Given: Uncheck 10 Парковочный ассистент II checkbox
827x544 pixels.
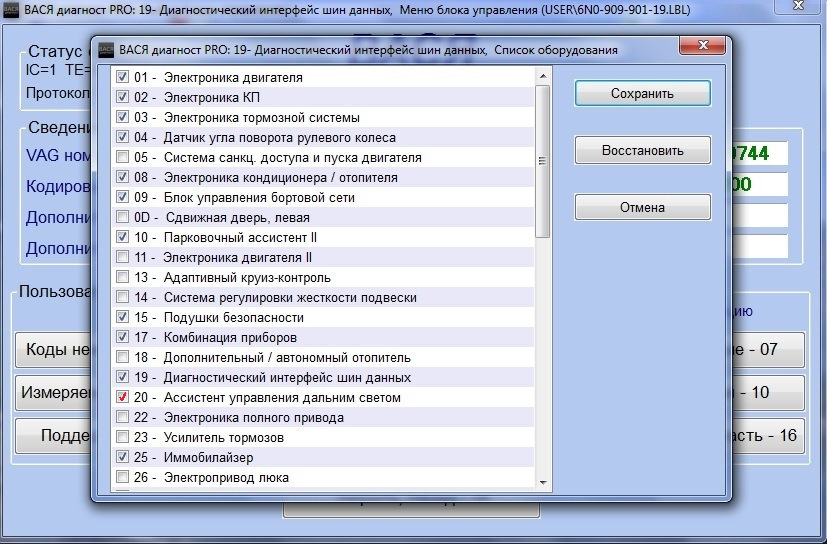Looking at the screenshot, I should coord(122,237).
